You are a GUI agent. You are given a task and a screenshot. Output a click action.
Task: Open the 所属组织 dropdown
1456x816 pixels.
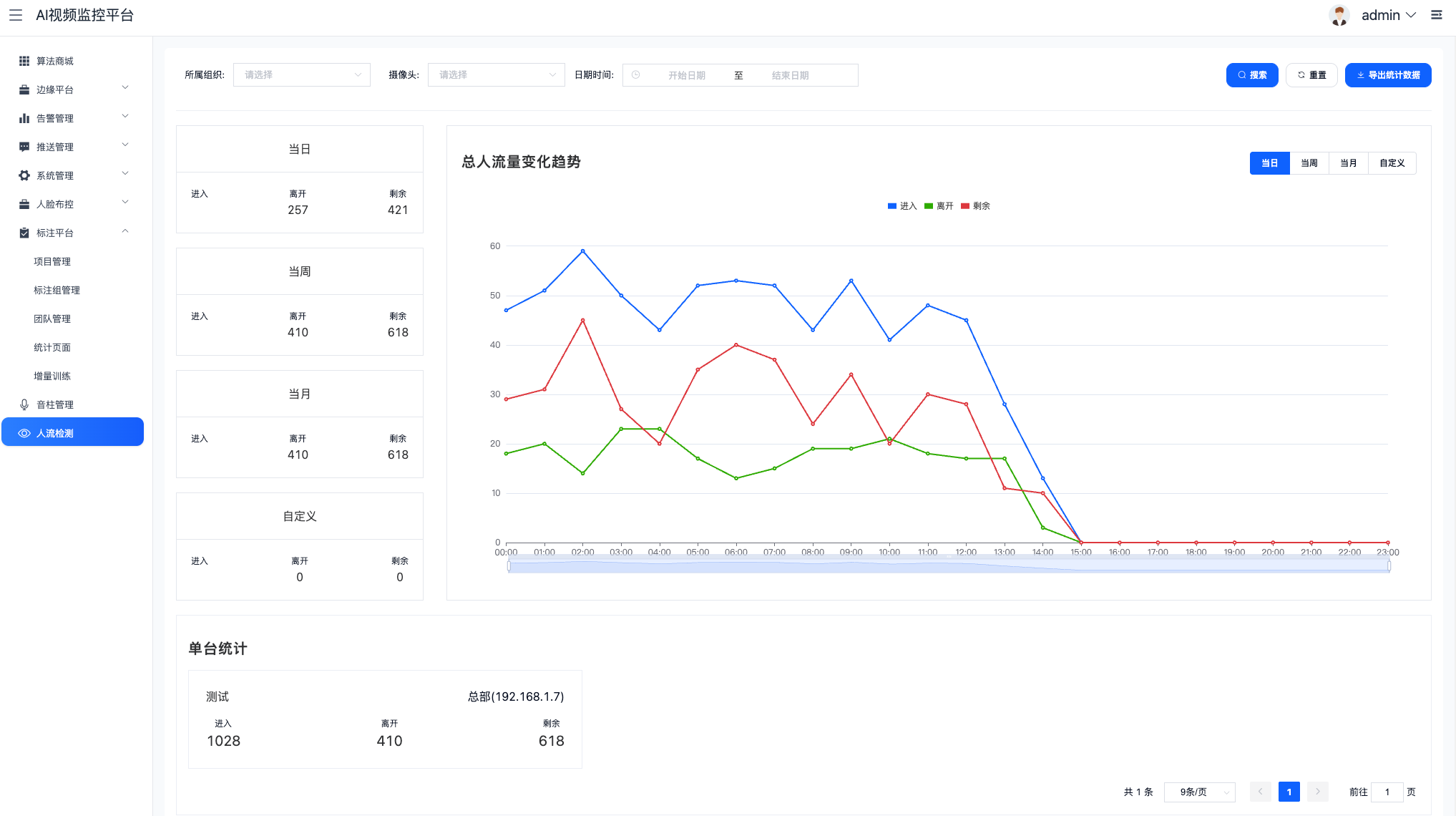[301, 75]
